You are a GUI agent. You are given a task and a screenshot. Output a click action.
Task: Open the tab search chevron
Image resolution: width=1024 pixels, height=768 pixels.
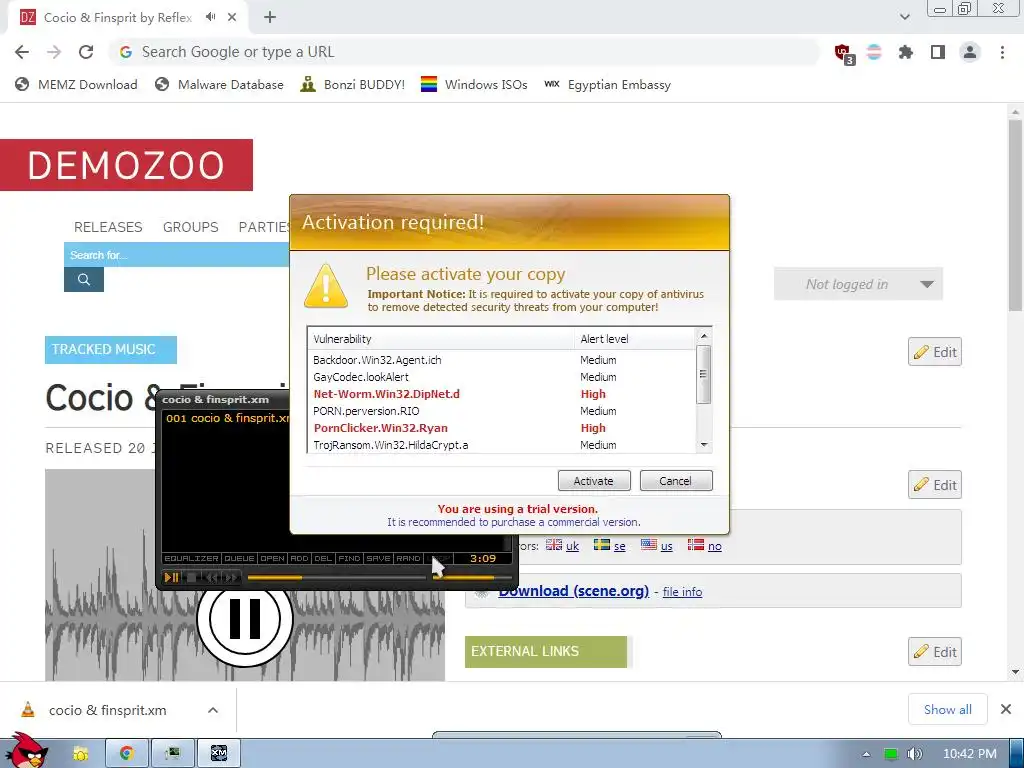tap(904, 17)
